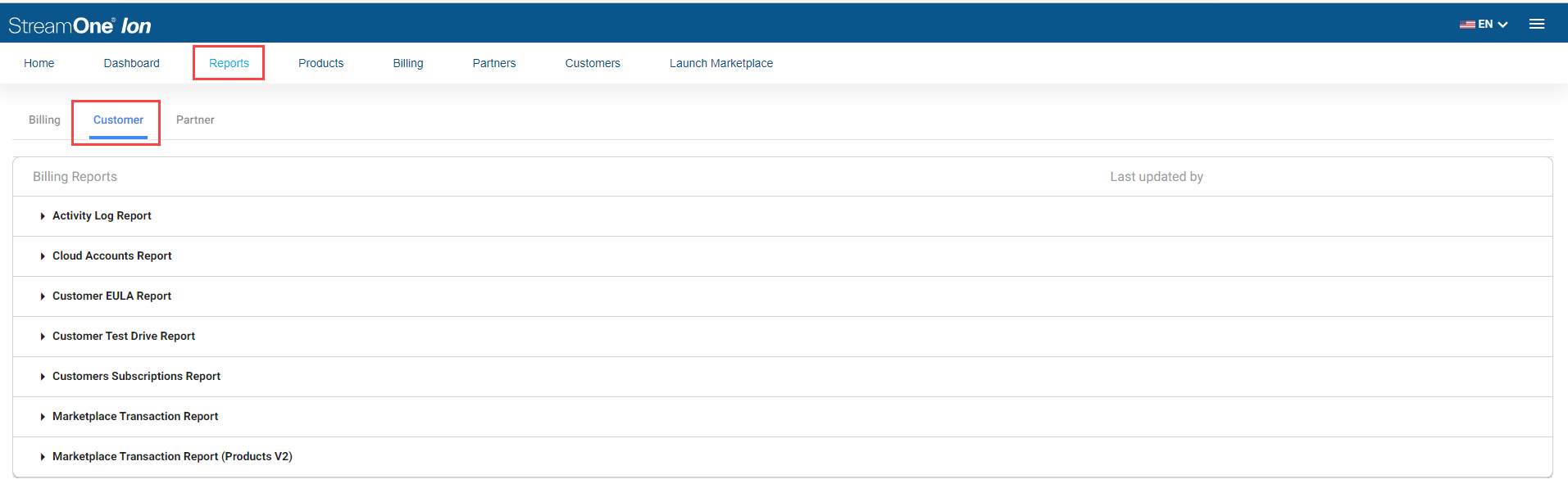Go to the Home menu item
The width and height of the screenshot is (1568, 502).
tap(39, 63)
